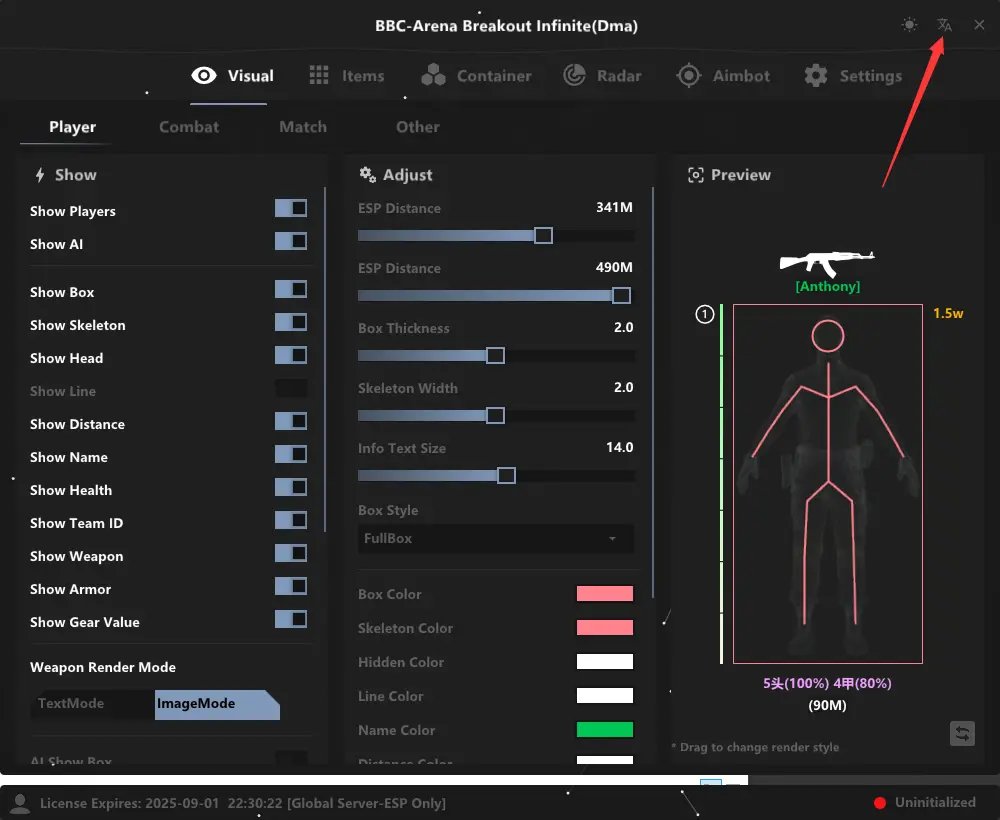This screenshot has height=820, width=1000.
Task: Click the AK-47 weapon image in Preview
Action: coord(826,263)
